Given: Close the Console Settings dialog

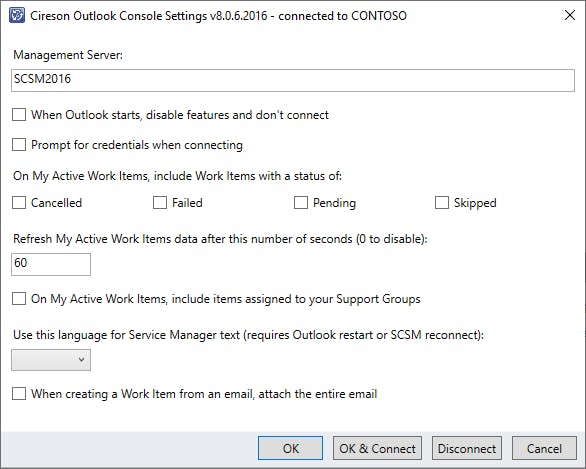Looking at the screenshot, I should pos(570,15).
